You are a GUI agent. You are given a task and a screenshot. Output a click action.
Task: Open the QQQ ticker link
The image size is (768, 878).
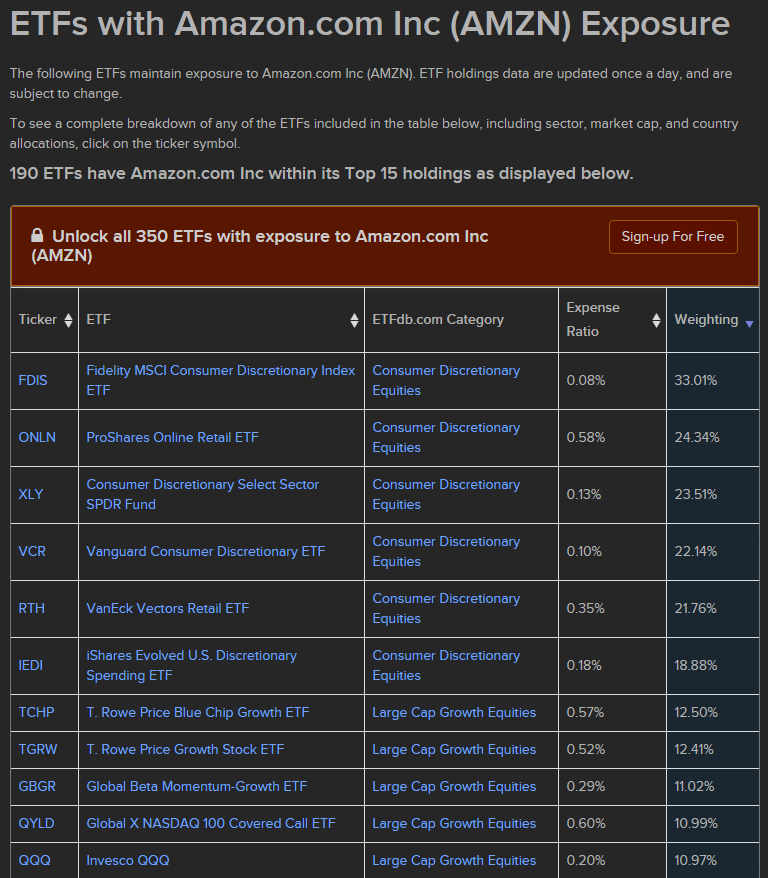pos(35,861)
